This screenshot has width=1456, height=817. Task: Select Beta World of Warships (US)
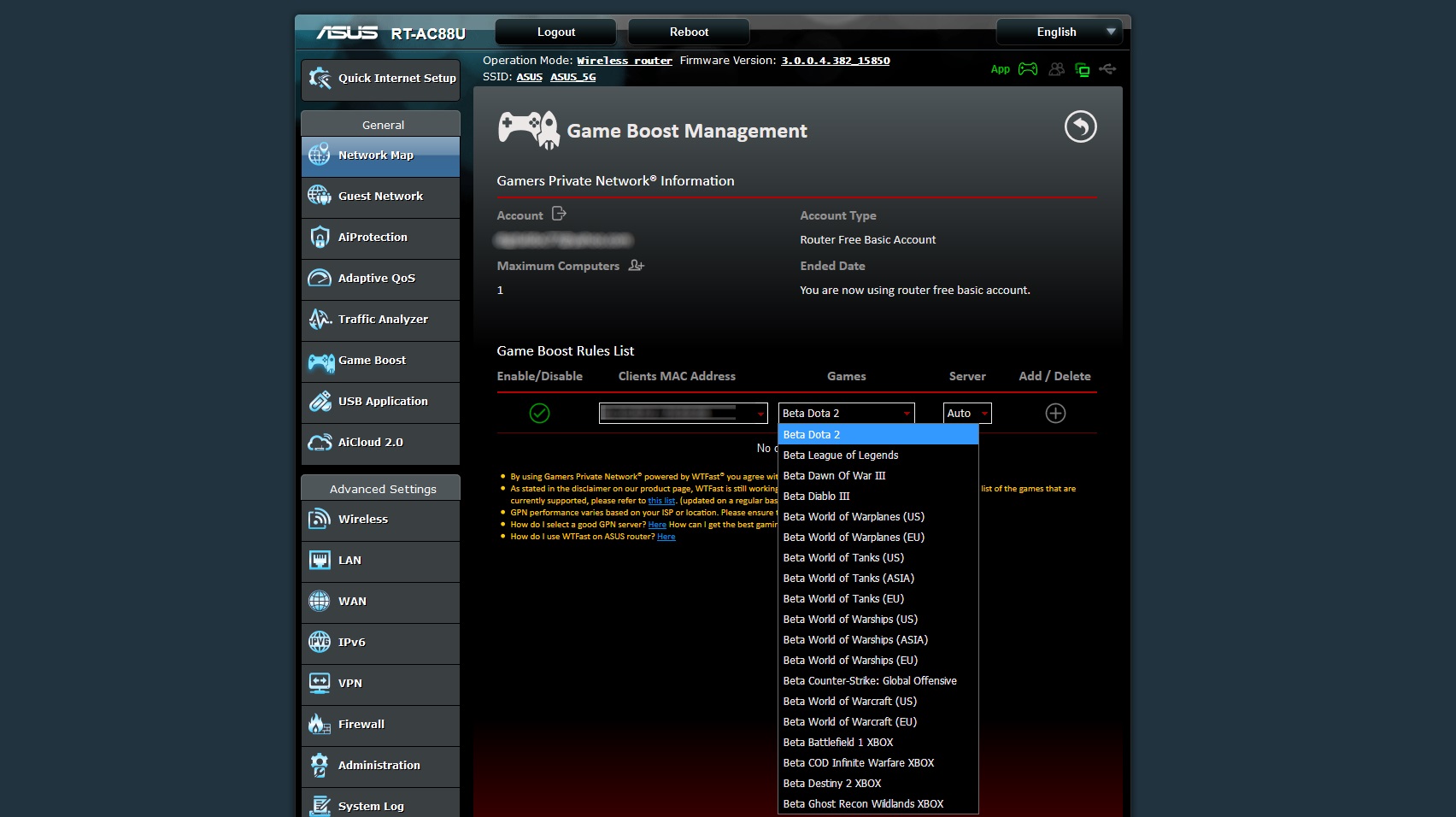pyautogui.click(x=878, y=620)
